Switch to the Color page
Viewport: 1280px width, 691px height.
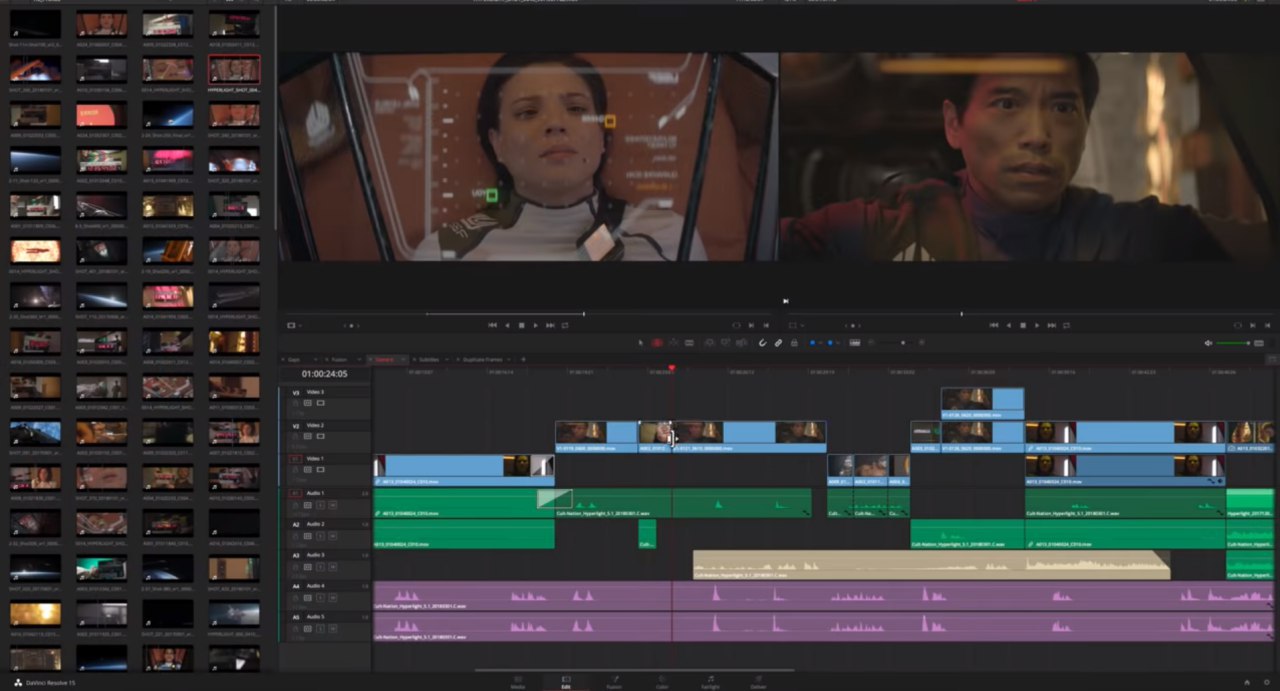[662, 682]
